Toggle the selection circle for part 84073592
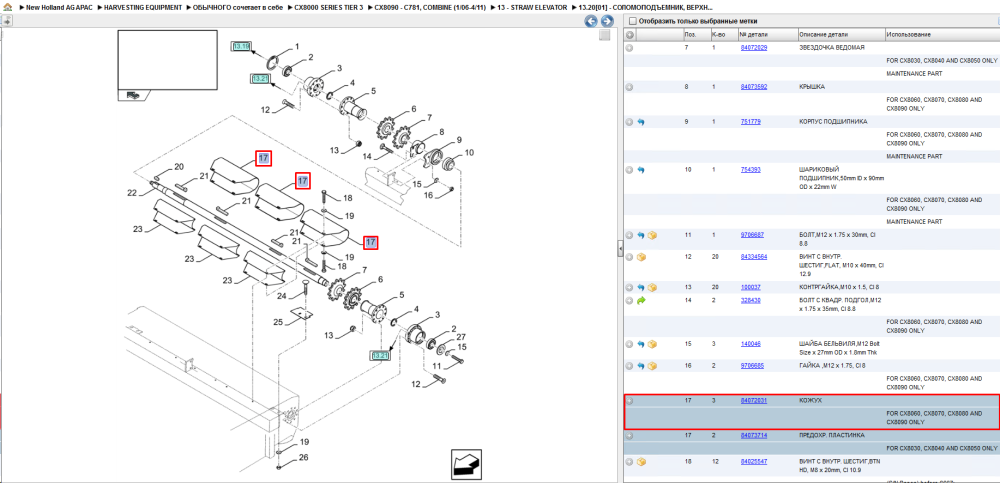 [x=629, y=87]
